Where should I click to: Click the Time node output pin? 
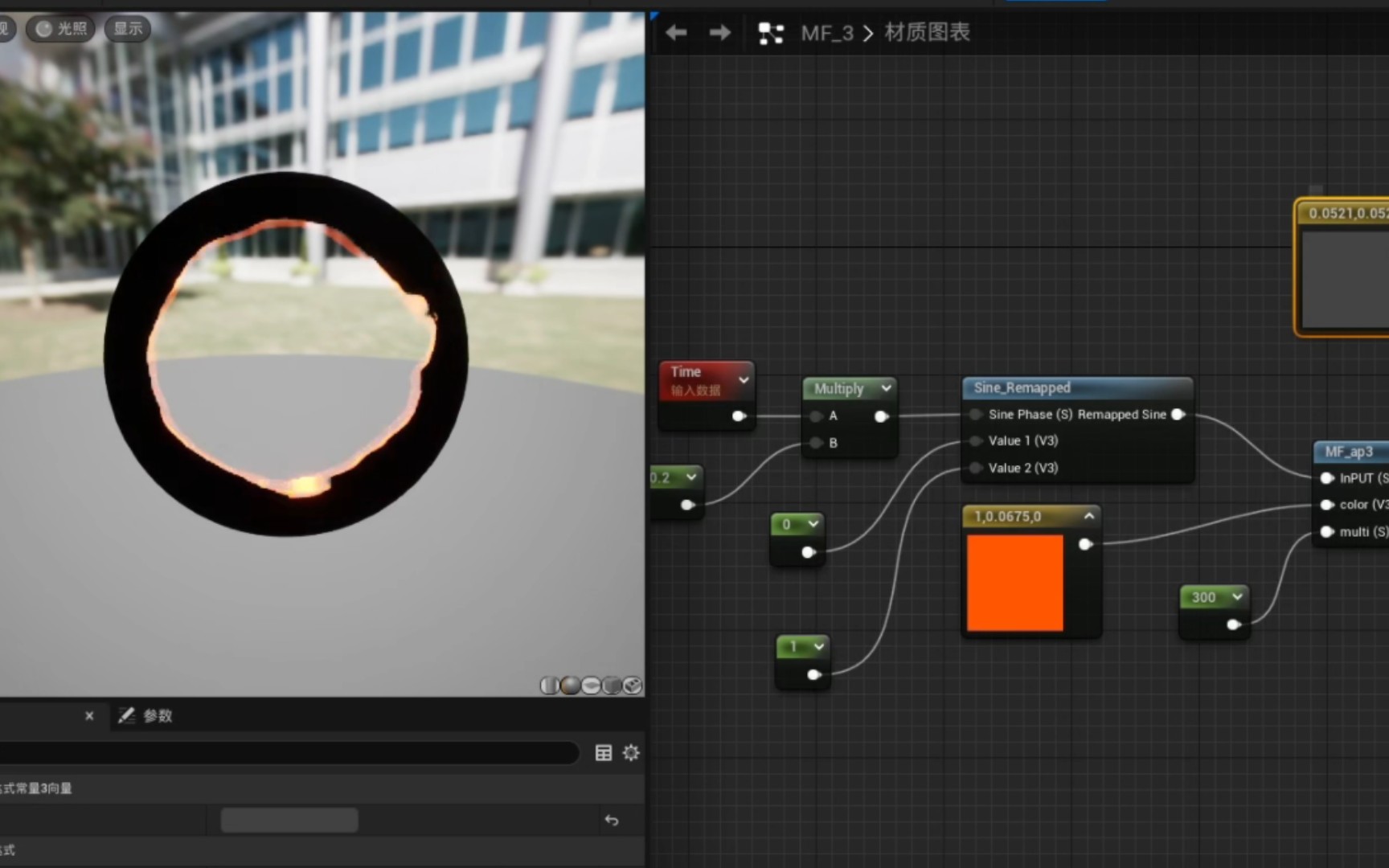click(x=739, y=416)
